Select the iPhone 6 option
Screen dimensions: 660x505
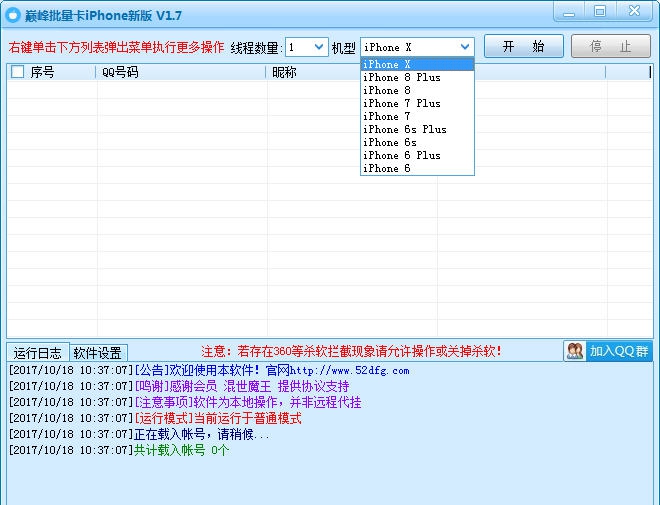[386, 169]
